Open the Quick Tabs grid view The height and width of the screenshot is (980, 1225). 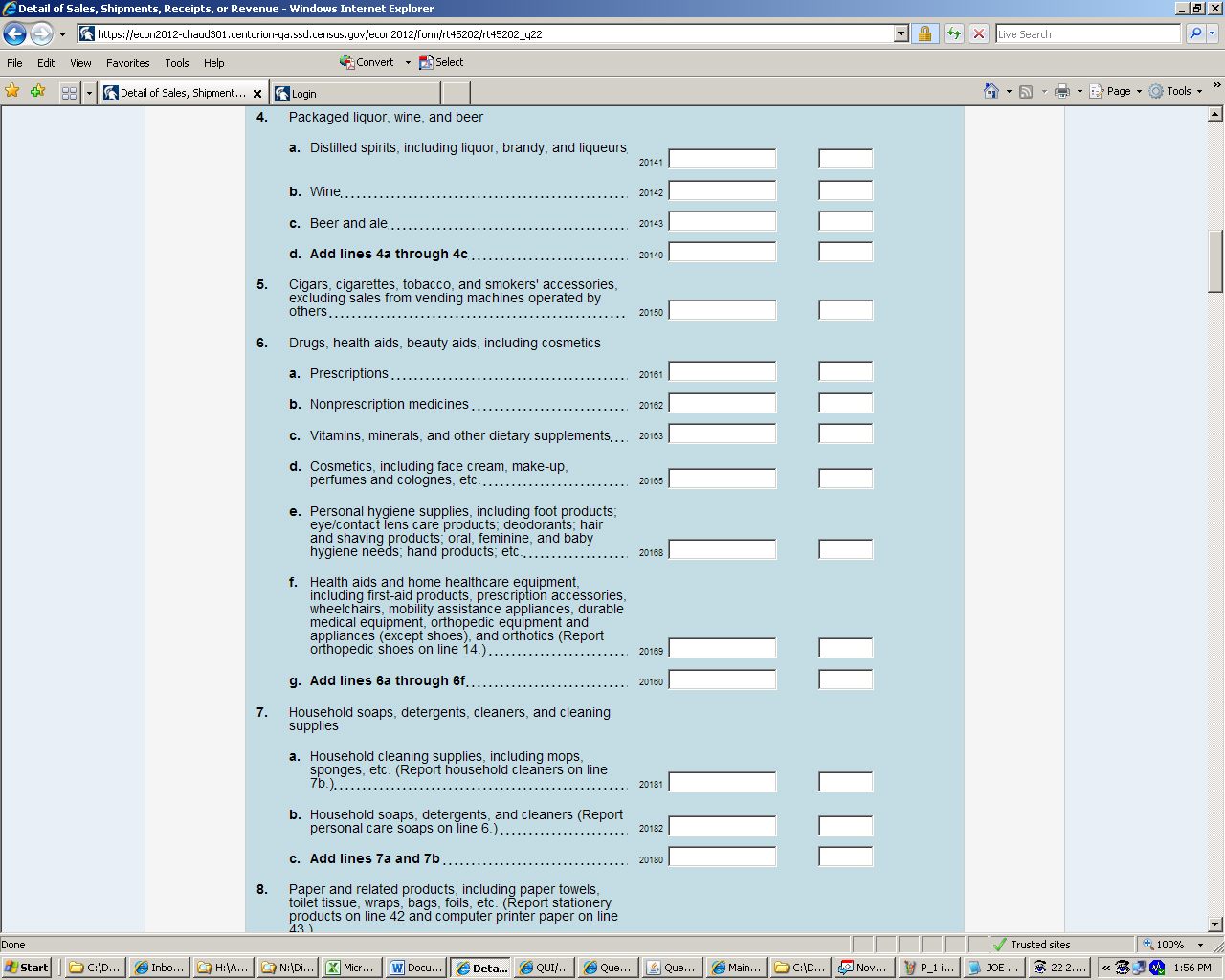coord(69,93)
